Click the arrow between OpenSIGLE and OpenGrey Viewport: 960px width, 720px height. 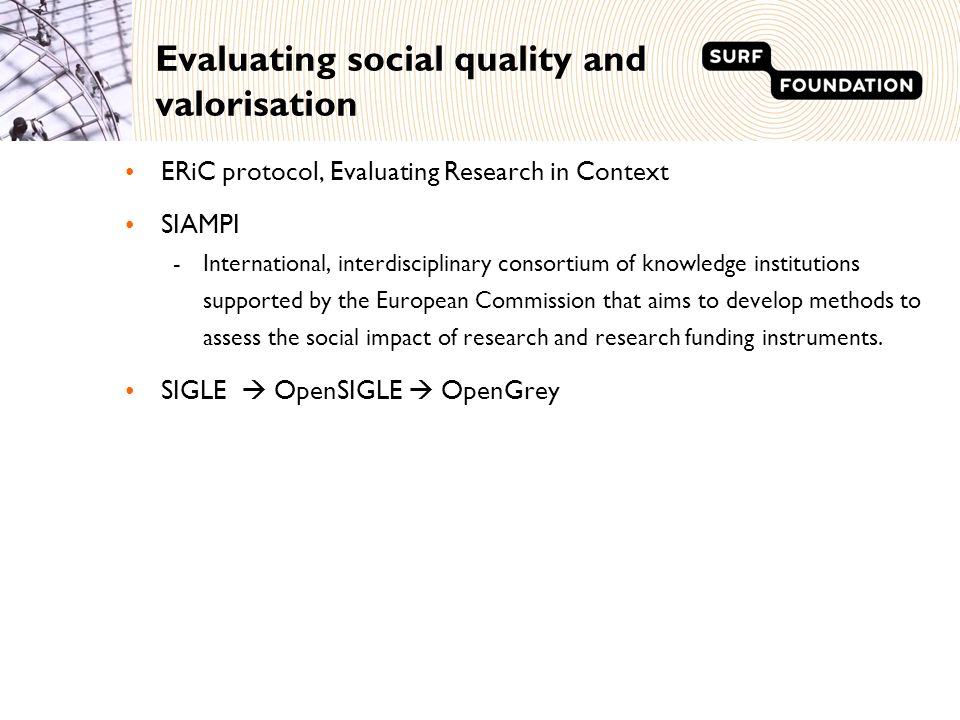421,390
